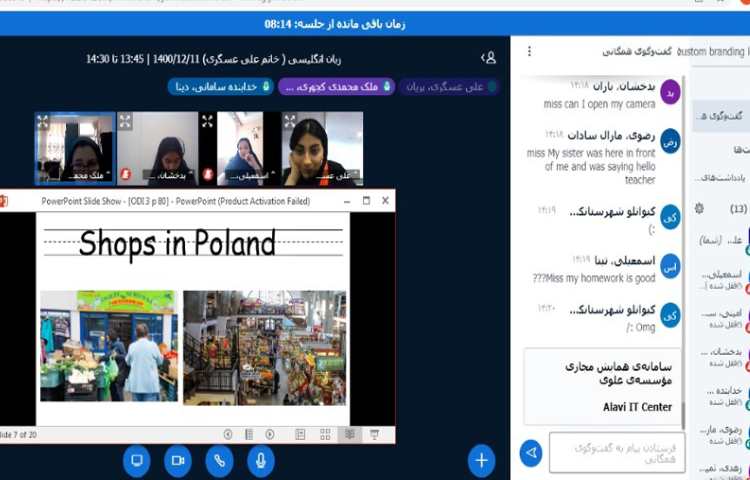This screenshot has height=480, width=750.
Task: Turn the webcam on or off
Action: (178, 460)
